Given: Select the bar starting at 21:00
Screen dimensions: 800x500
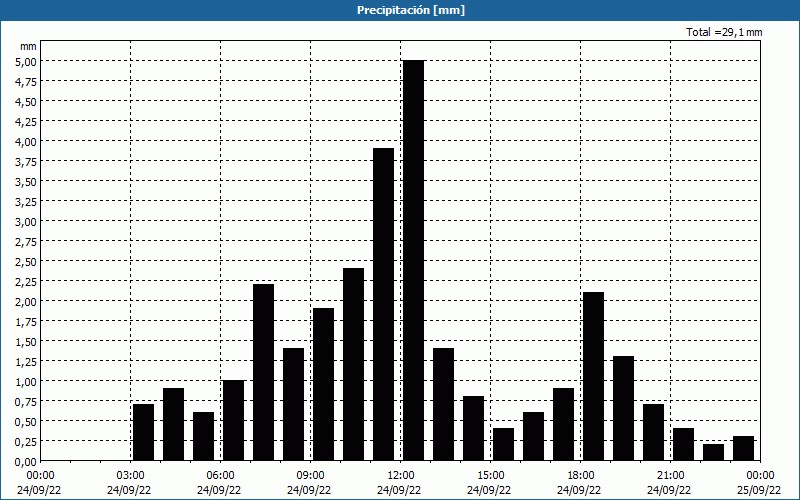Looking at the screenshot, I should tap(684, 444).
